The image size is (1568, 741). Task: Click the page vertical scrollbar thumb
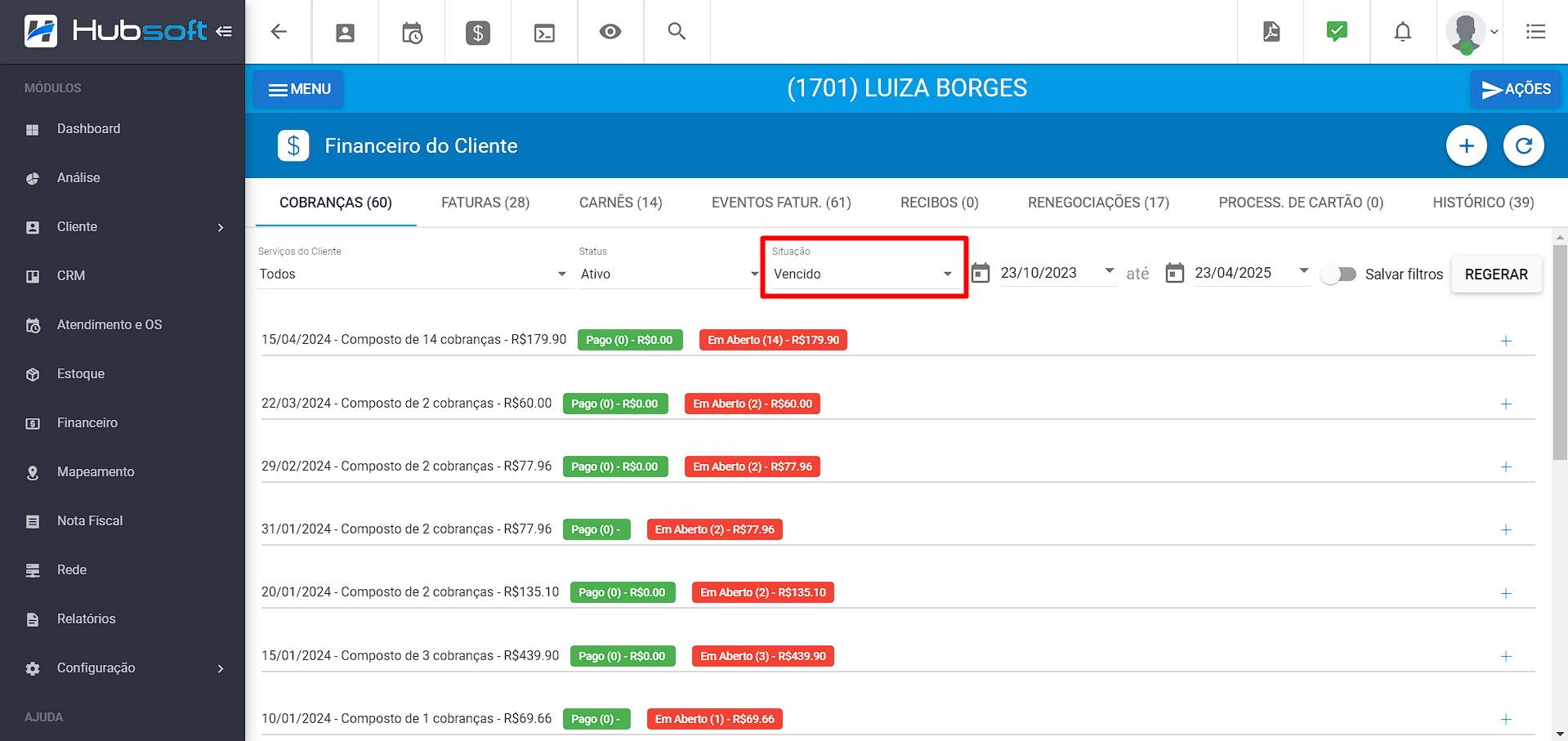pyautogui.click(x=1560, y=351)
